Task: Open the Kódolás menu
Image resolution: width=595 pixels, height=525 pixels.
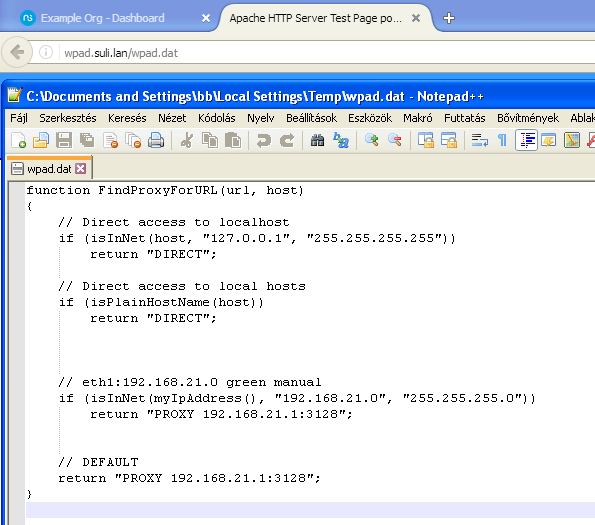Action: (x=217, y=118)
